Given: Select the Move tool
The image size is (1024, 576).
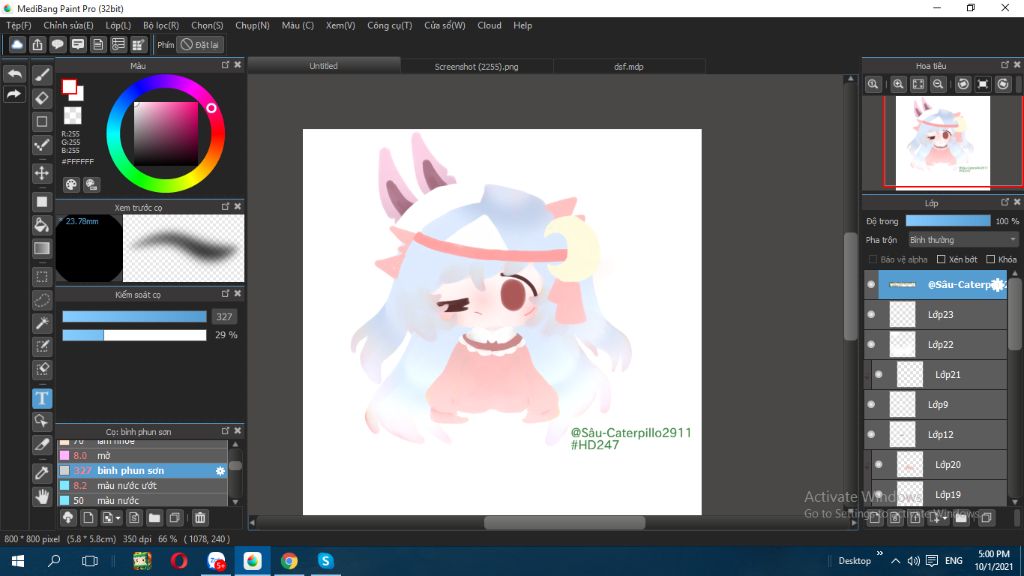Looking at the screenshot, I should [42, 173].
